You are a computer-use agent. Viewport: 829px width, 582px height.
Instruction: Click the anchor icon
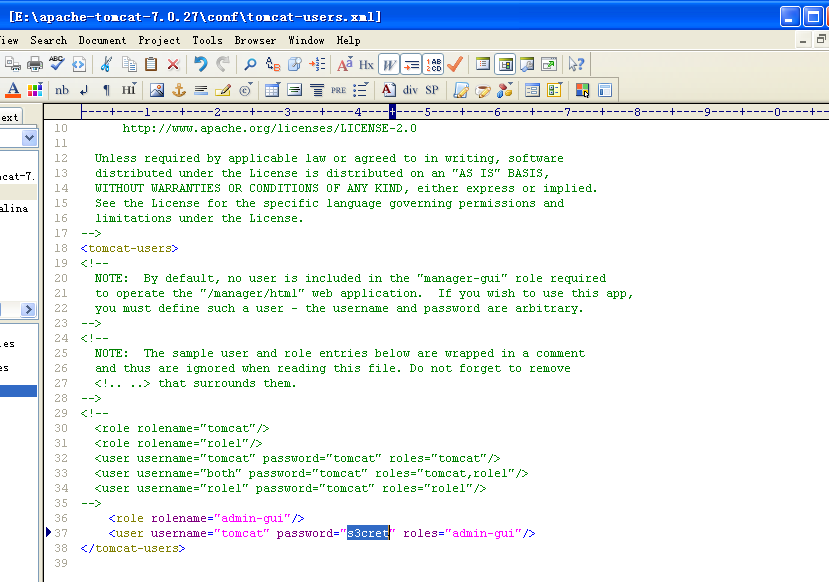click(x=179, y=90)
